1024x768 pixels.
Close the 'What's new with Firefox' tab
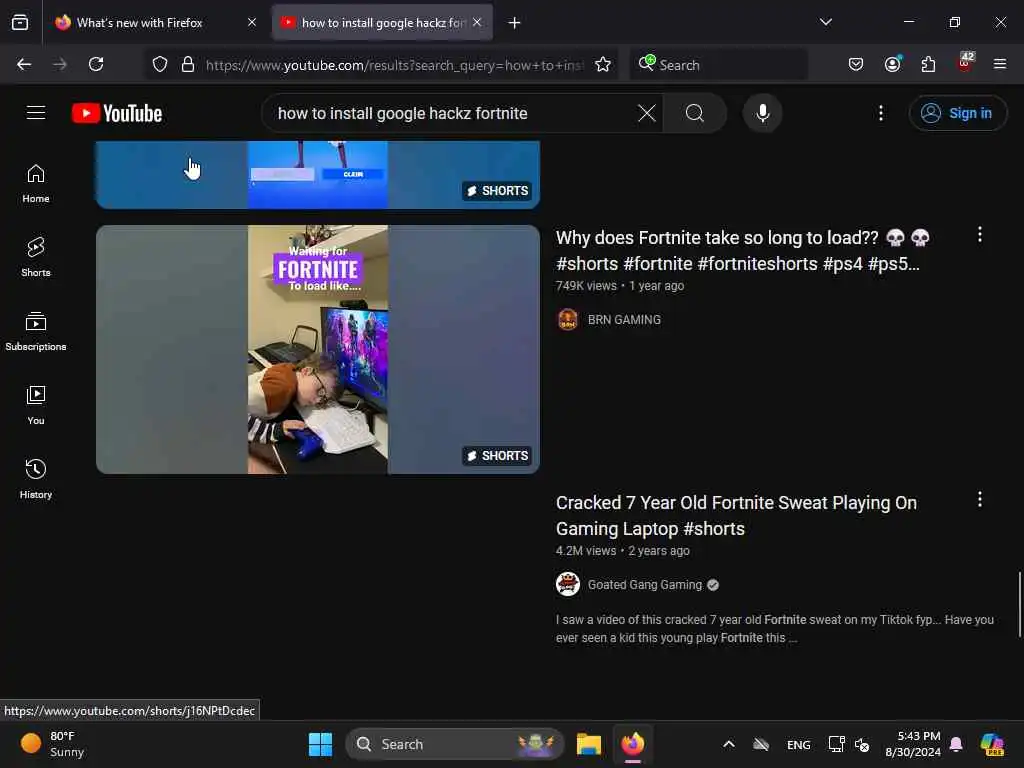click(x=252, y=23)
